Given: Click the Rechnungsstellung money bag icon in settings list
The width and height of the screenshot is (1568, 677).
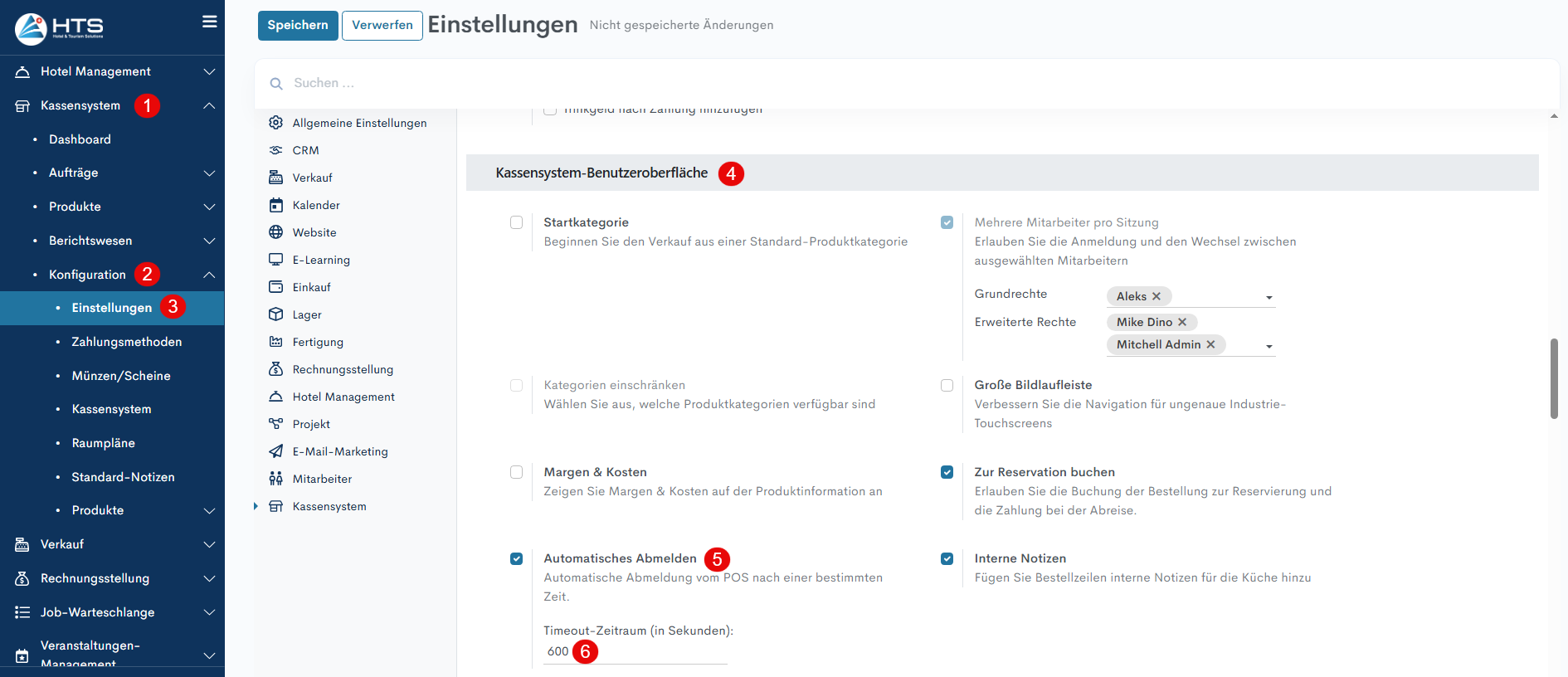Looking at the screenshot, I should pyautogui.click(x=276, y=369).
